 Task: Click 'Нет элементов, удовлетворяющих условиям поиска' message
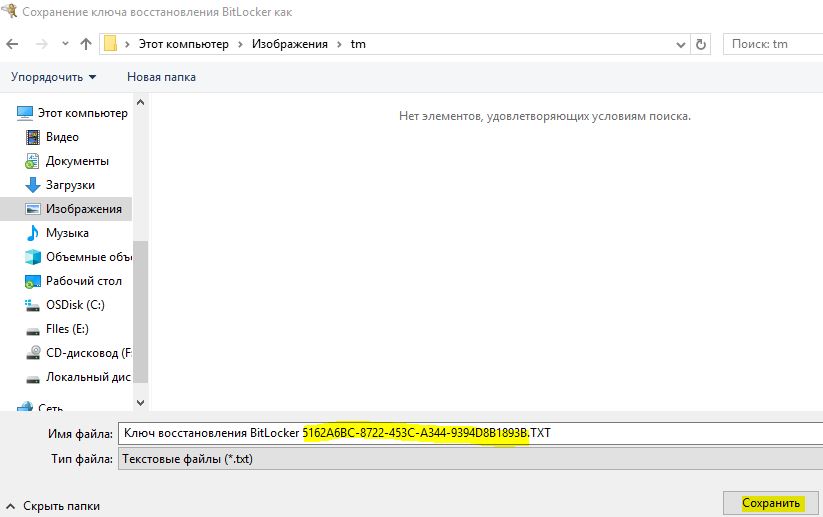(x=545, y=116)
